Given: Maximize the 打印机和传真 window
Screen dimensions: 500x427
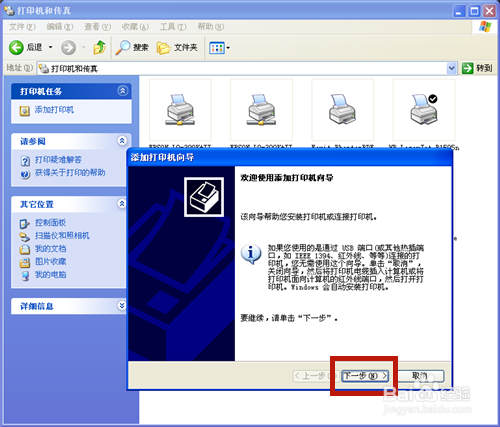Looking at the screenshot, I should (474, 11).
